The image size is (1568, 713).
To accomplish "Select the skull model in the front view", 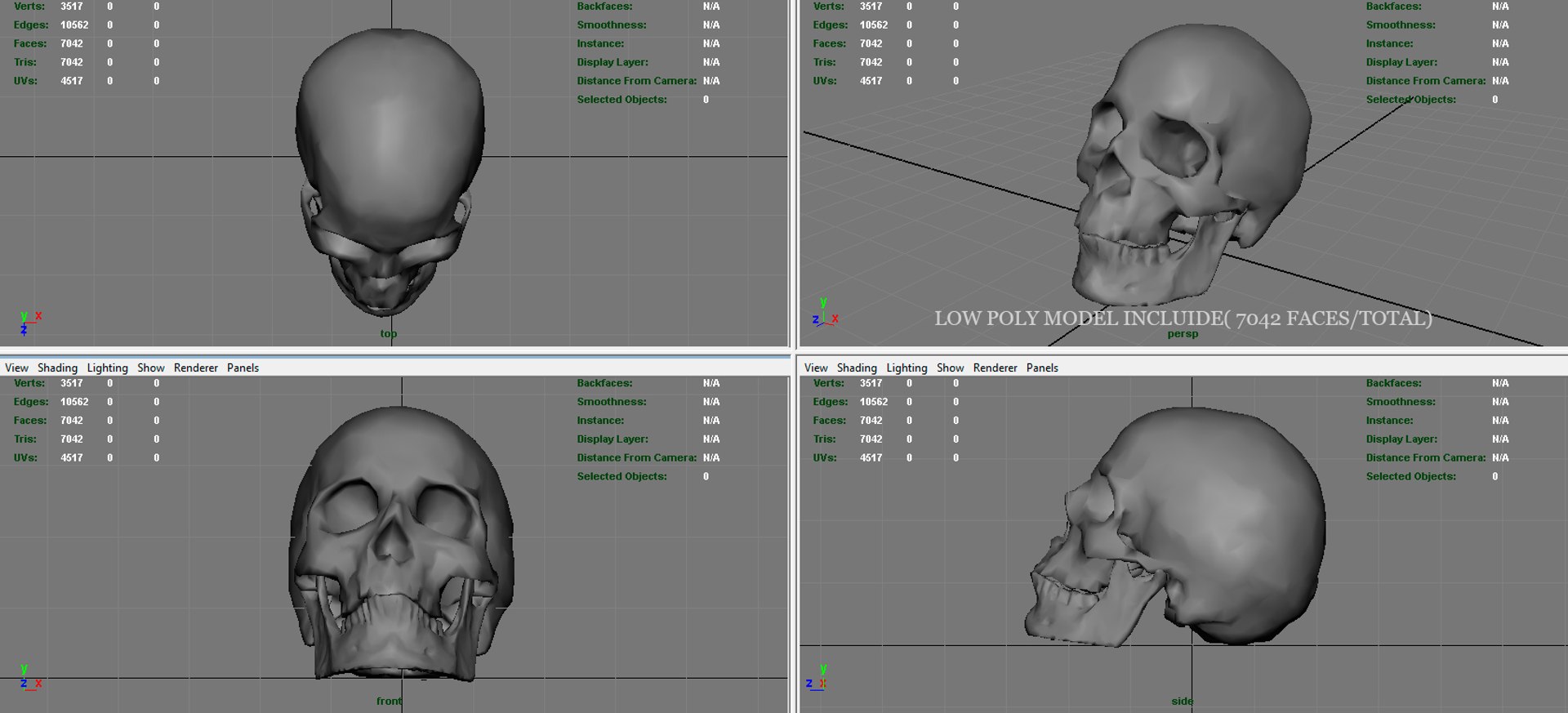I will point(401,543).
